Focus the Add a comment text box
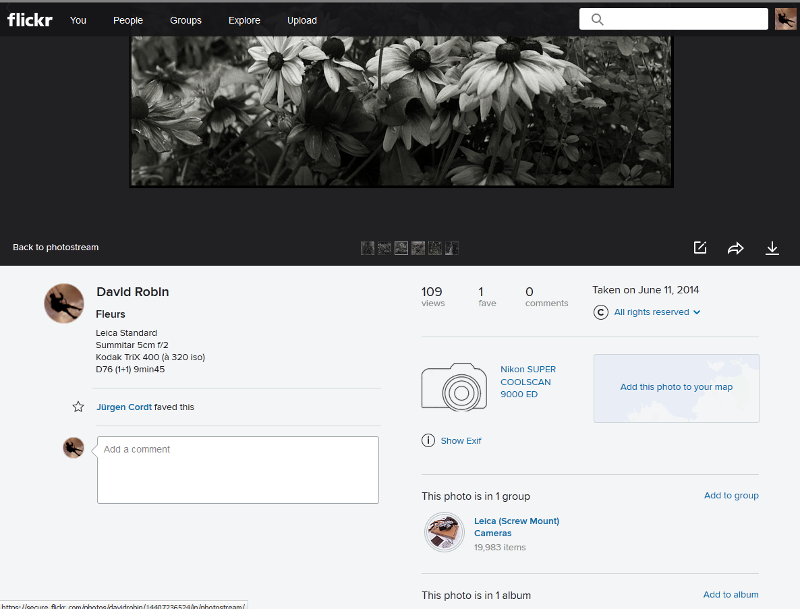Image resolution: width=800 pixels, height=609 pixels. [237, 469]
